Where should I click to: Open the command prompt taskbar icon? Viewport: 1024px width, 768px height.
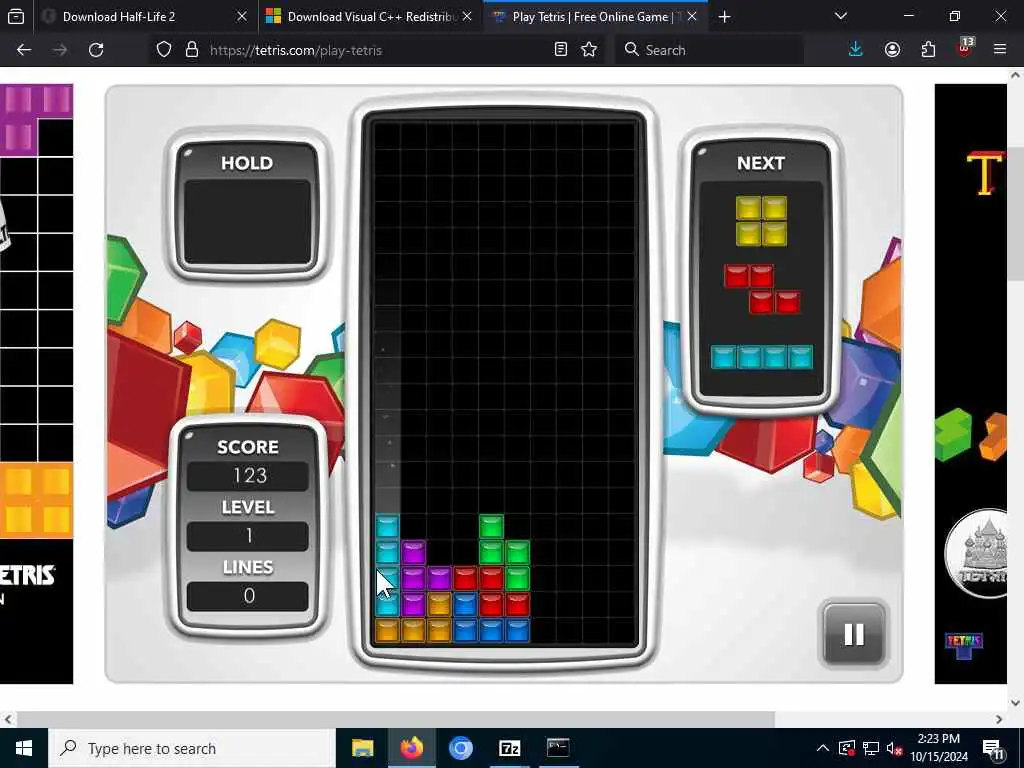point(558,748)
